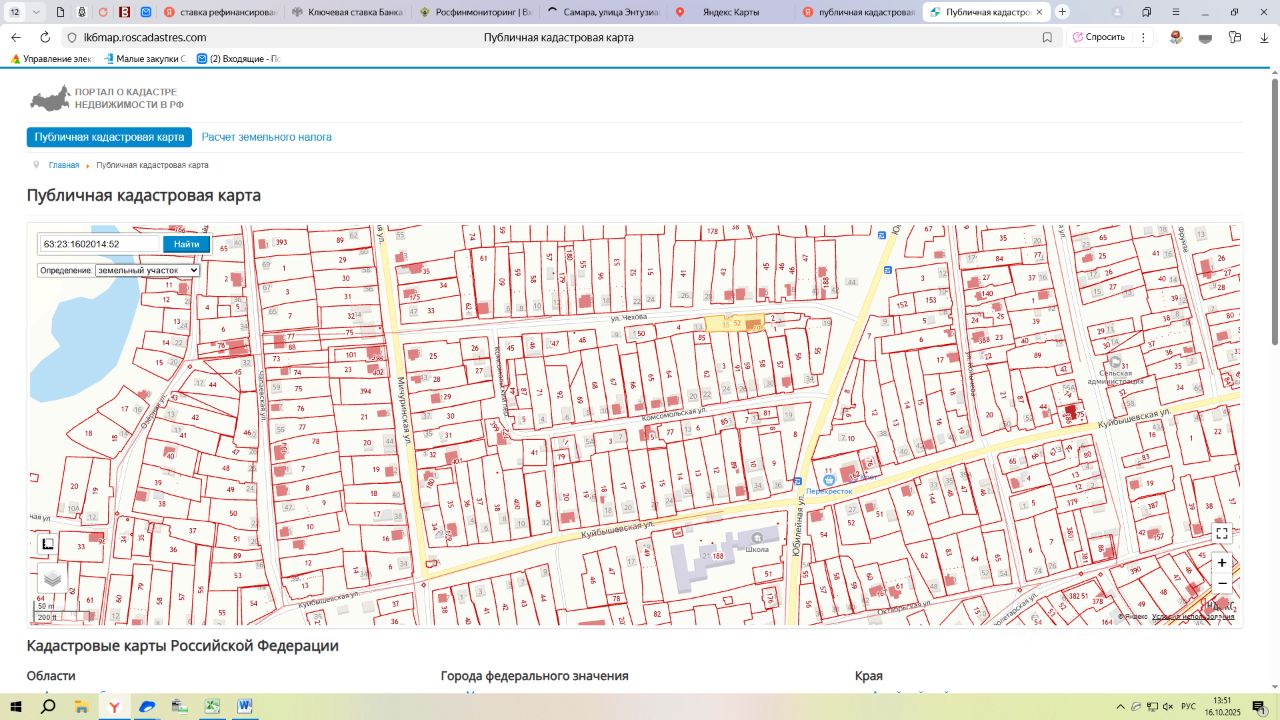Open the земельный участок type dropdown
This screenshot has width=1280, height=720.
pos(147,270)
